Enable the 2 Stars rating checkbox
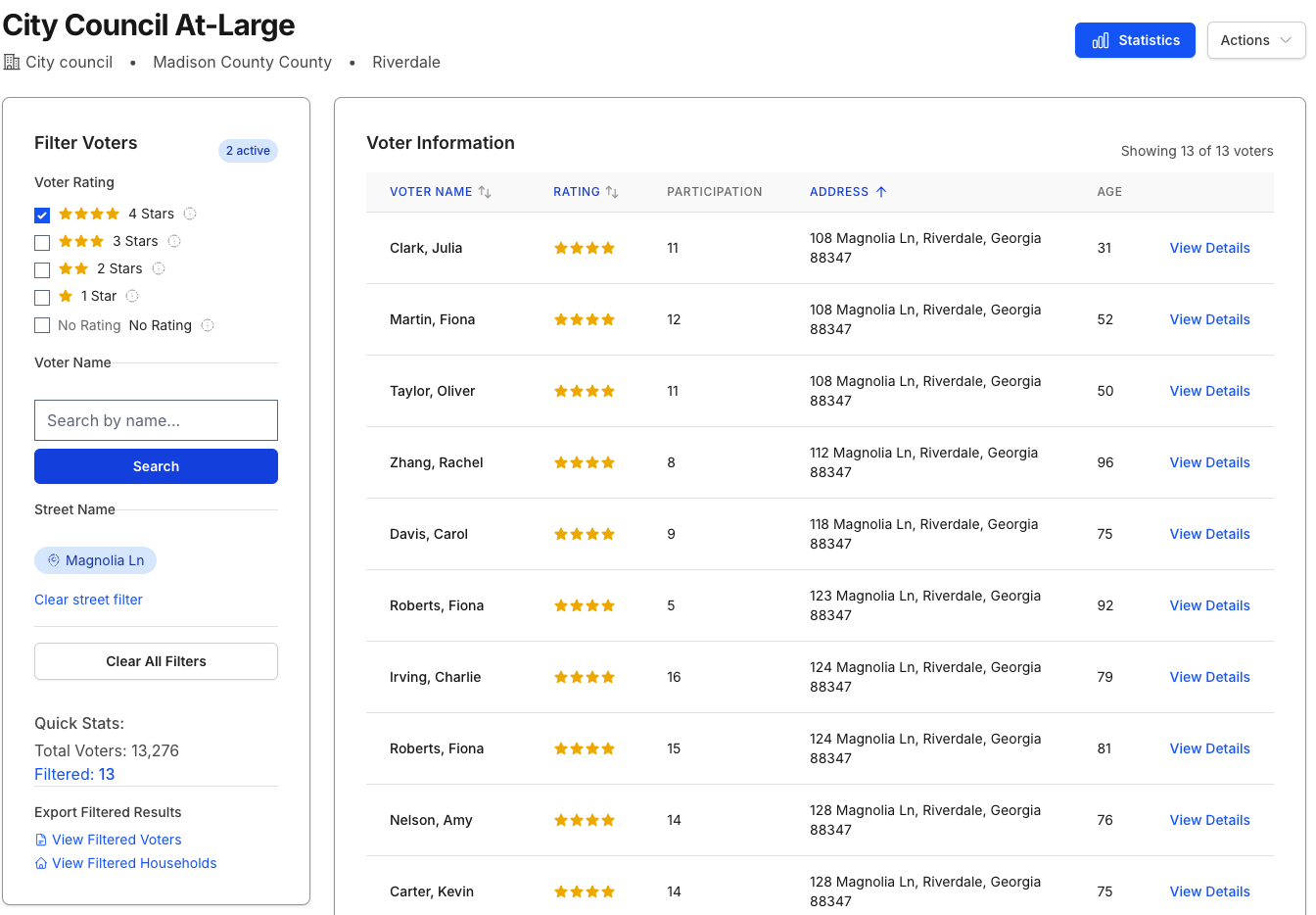The width and height of the screenshot is (1316, 915). tap(42, 269)
